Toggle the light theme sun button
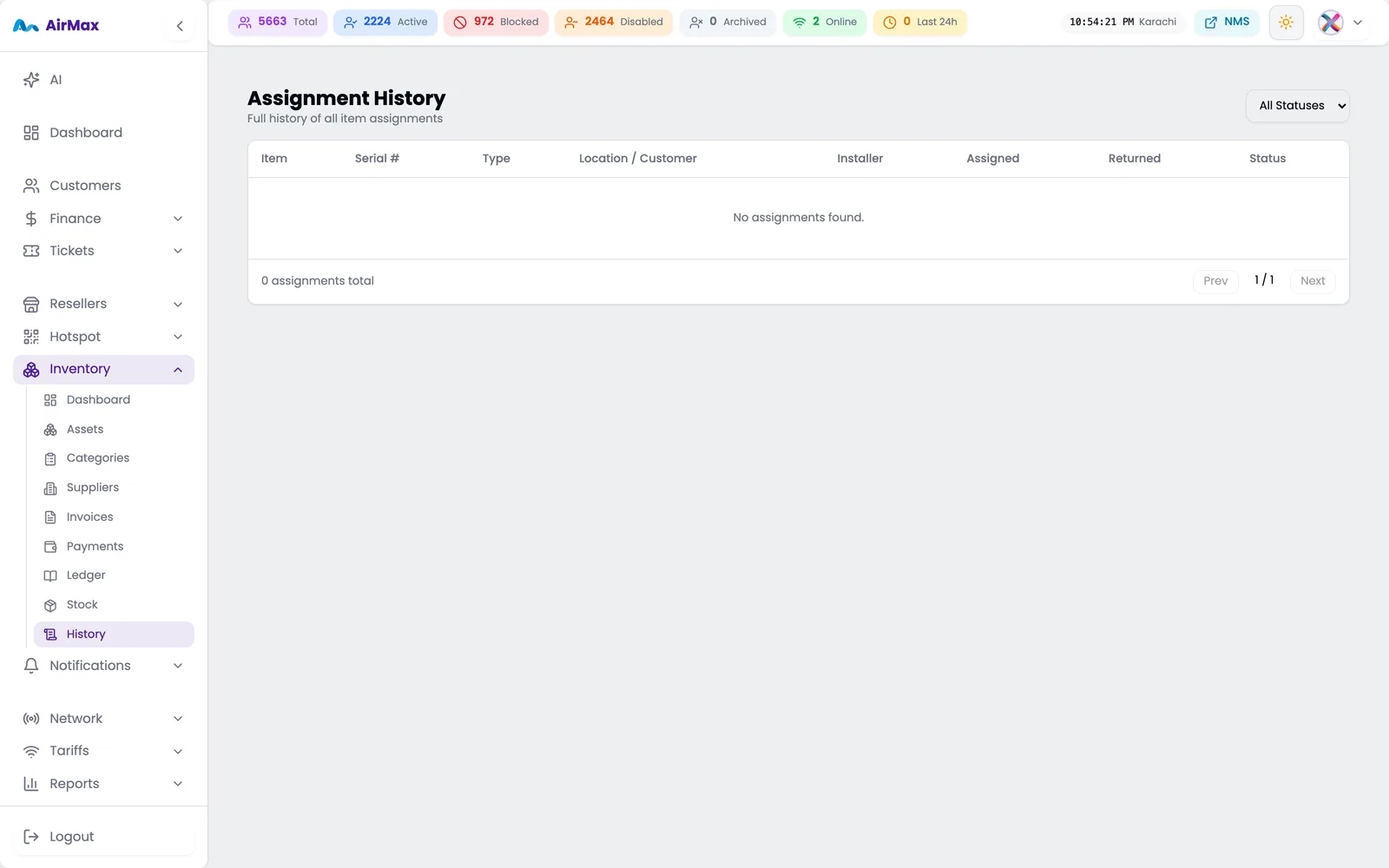This screenshot has width=1389, height=868. [x=1286, y=23]
